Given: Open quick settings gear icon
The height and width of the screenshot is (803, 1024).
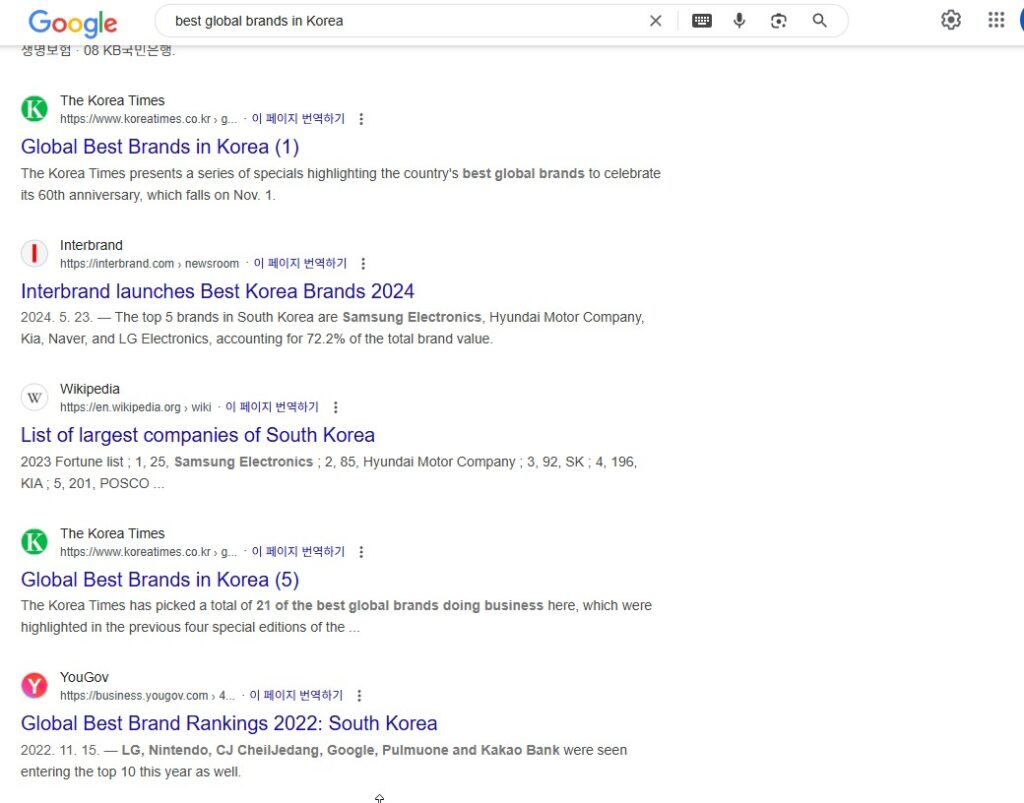Looking at the screenshot, I should [x=951, y=20].
